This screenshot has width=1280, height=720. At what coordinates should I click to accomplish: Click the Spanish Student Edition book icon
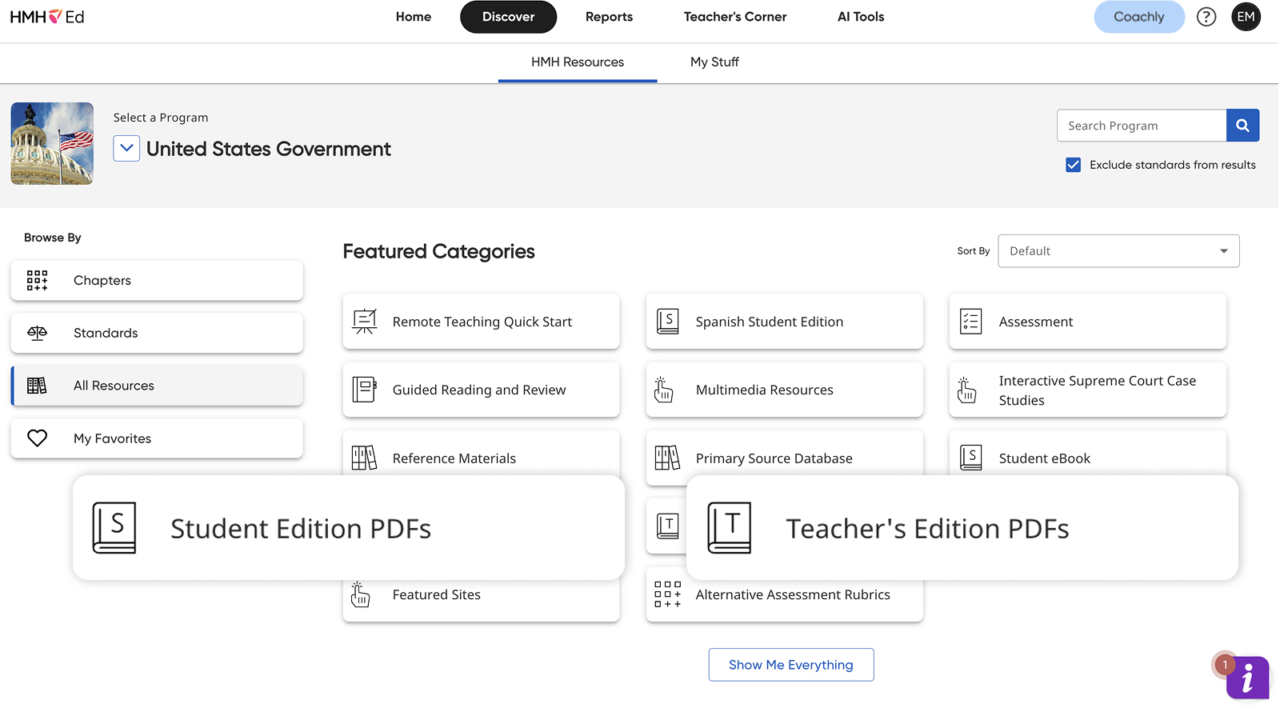pos(668,321)
